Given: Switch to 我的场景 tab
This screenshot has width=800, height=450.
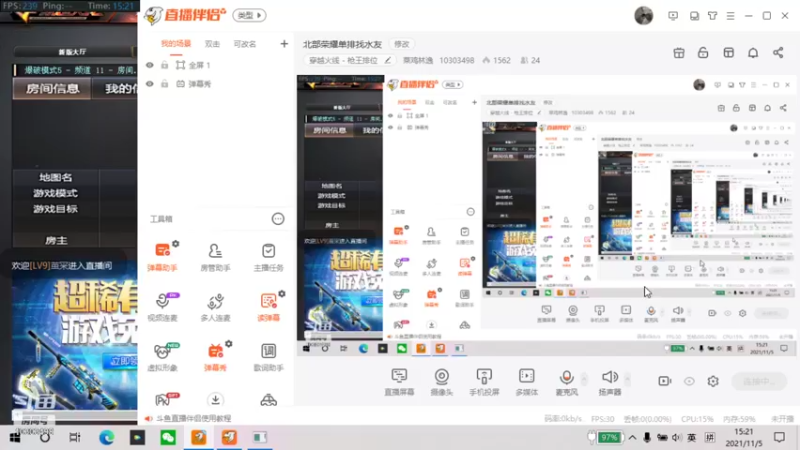Looking at the screenshot, I should 176,43.
